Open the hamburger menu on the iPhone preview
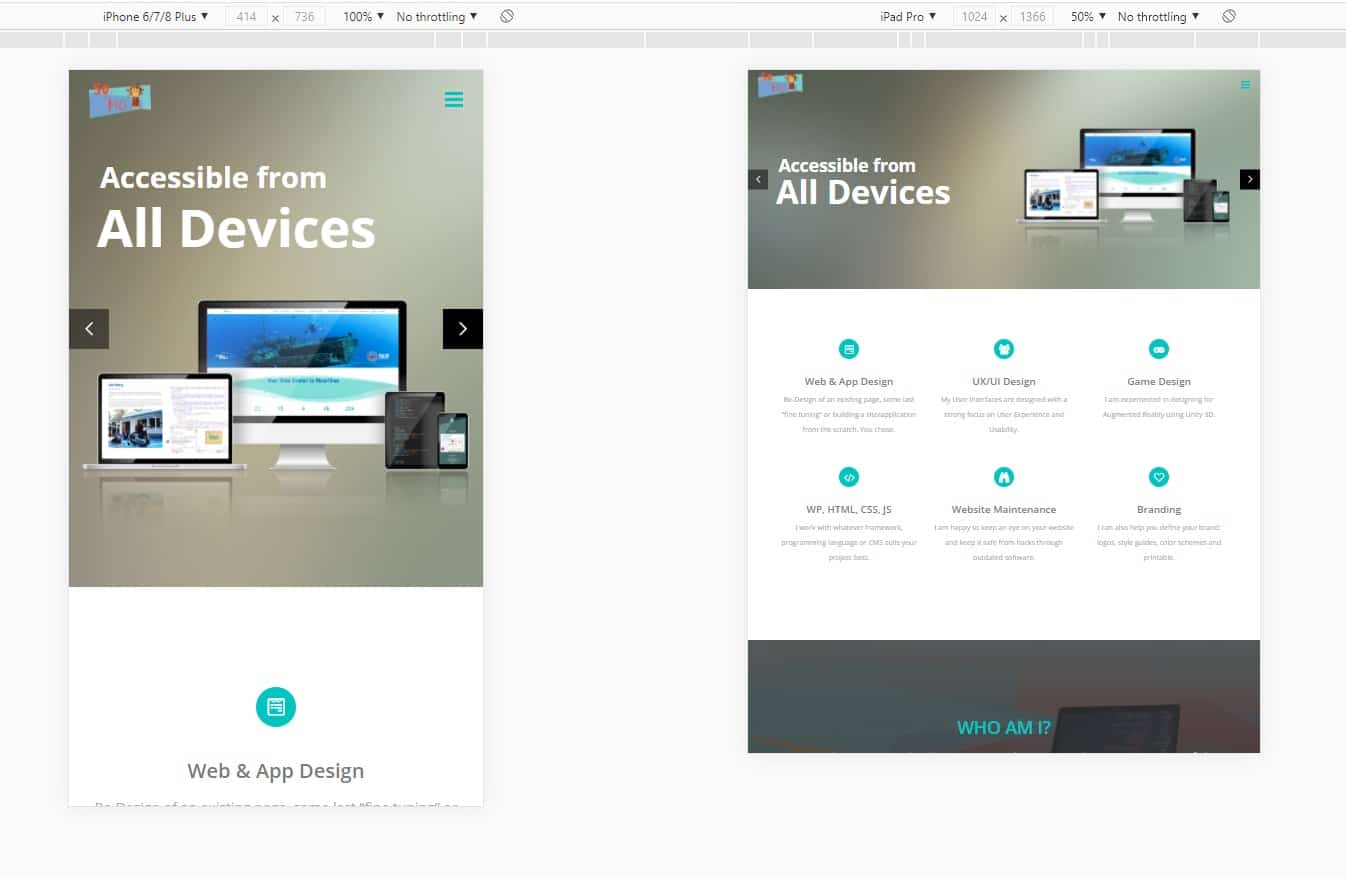The width and height of the screenshot is (1346, 878). pos(454,100)
